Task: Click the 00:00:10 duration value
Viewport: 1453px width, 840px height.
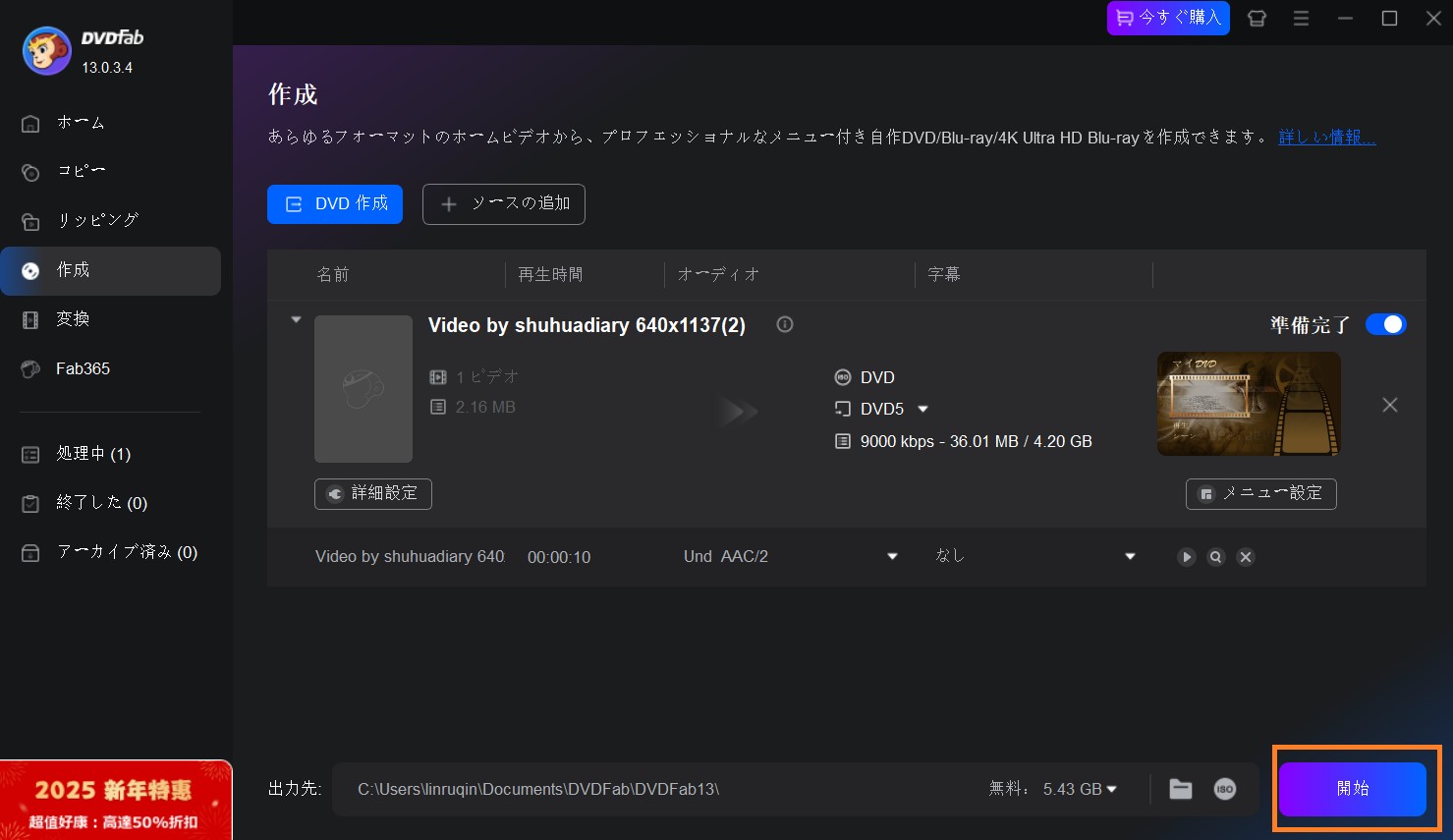Action: click(x=559, y=557)
